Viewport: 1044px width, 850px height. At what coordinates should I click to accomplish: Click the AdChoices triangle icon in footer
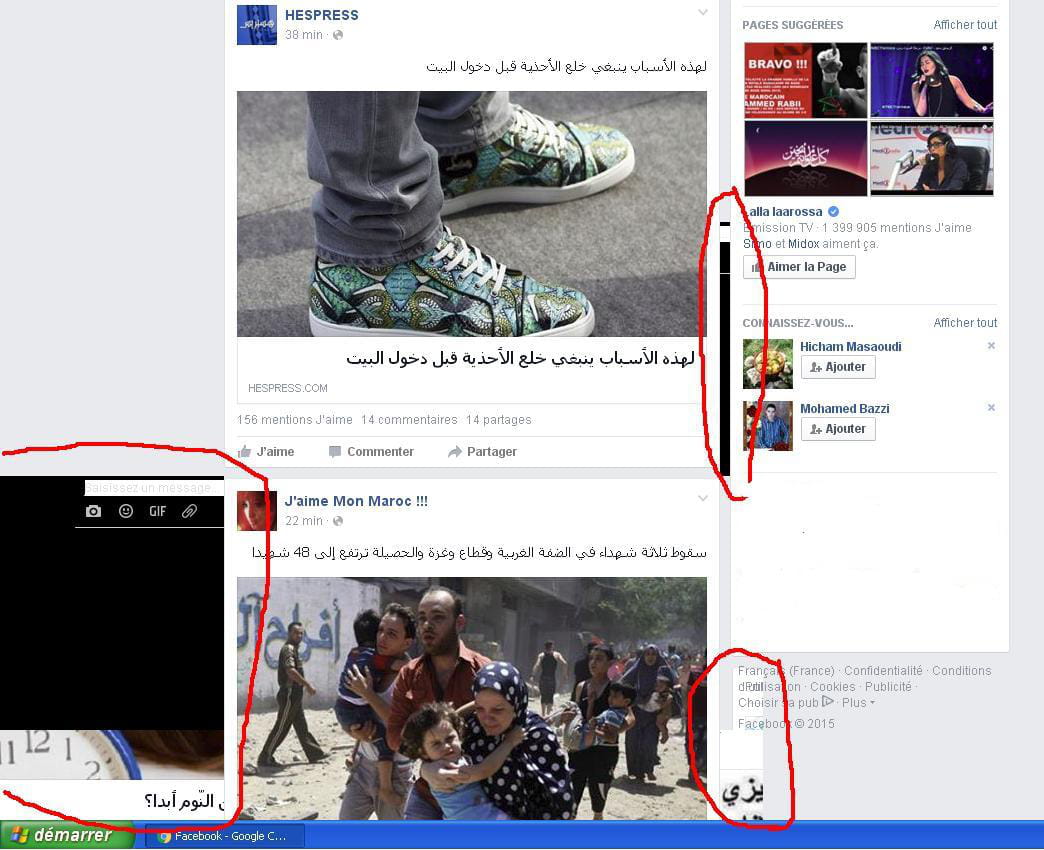[828, 702]
